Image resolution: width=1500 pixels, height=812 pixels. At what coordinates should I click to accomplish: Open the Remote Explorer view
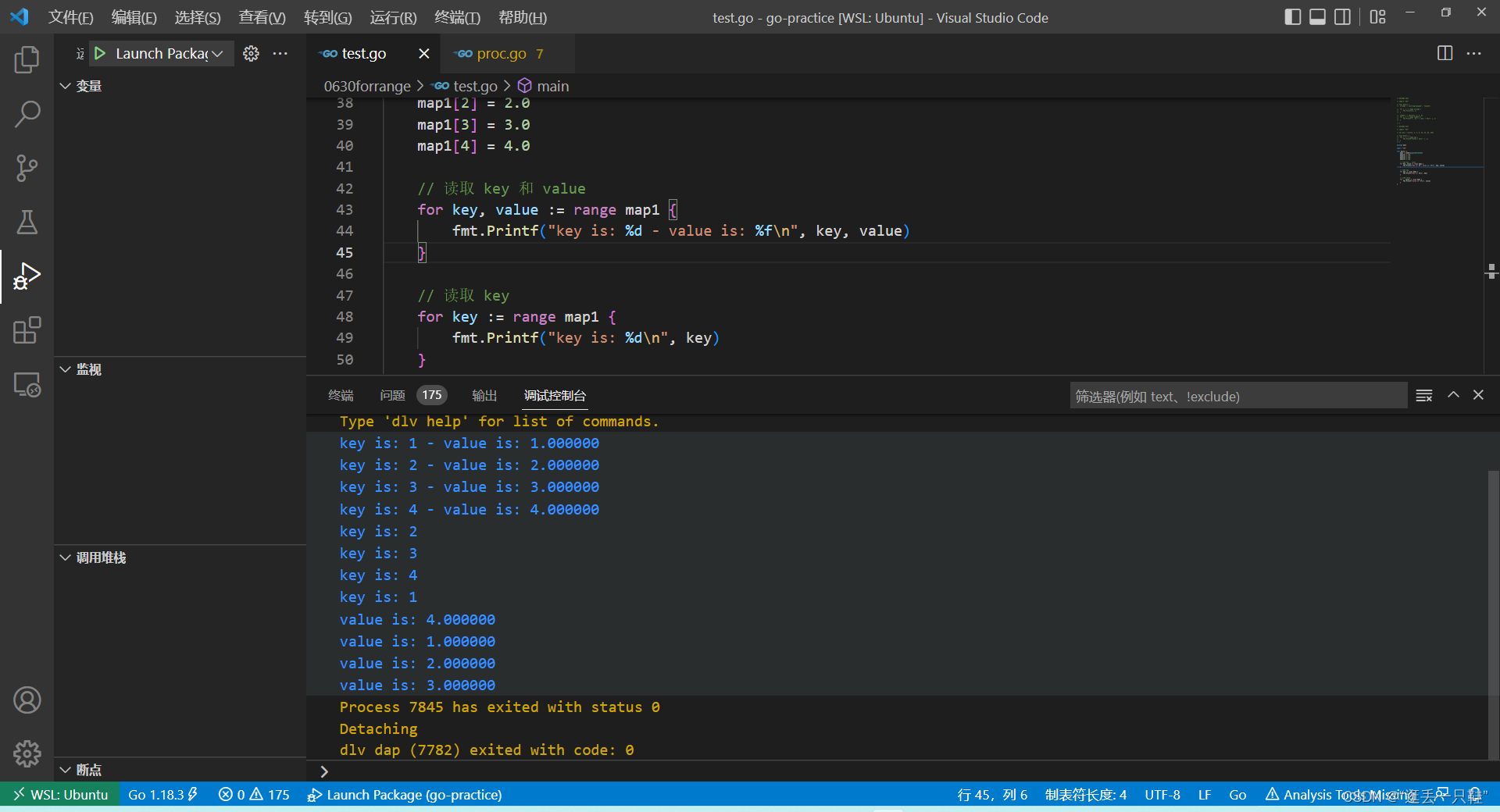[27, 384]
